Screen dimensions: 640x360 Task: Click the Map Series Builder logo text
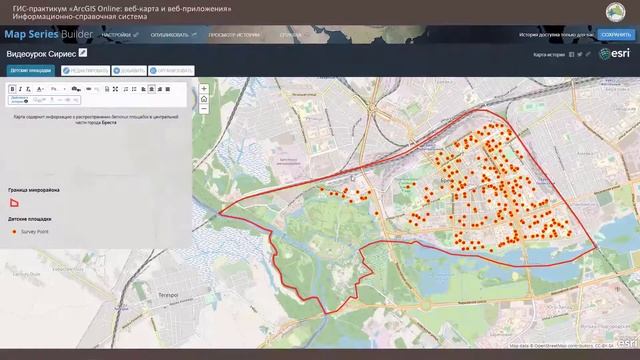coord(49,34)
